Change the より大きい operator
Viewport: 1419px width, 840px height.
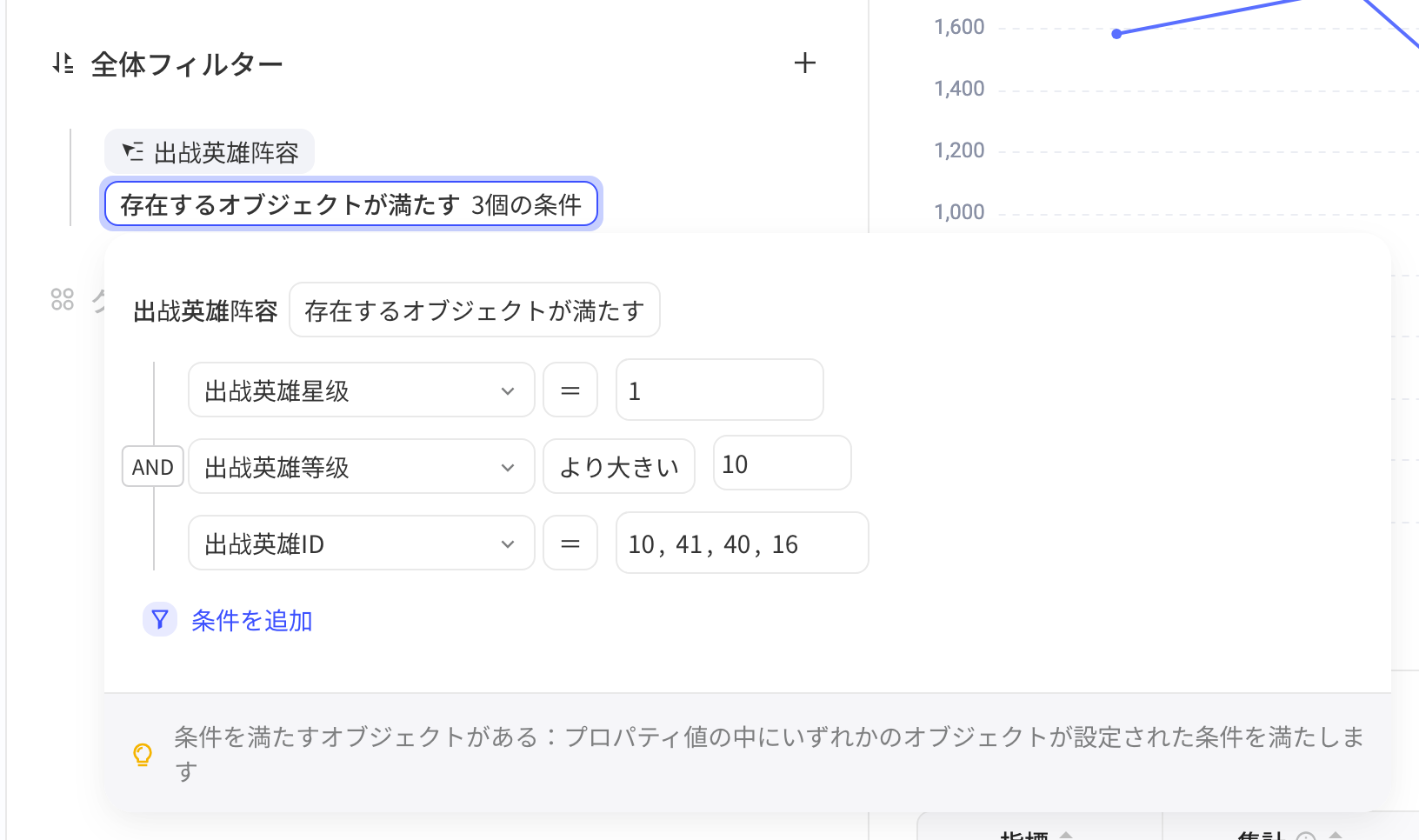click(619, 467)
